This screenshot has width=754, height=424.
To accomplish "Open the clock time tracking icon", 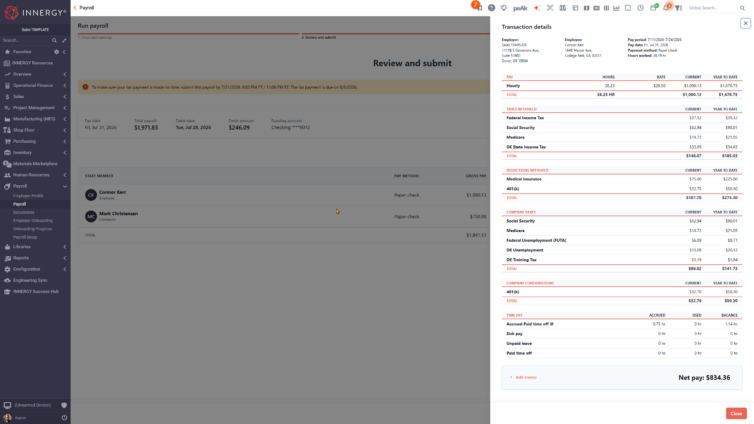I will (640, 8).
